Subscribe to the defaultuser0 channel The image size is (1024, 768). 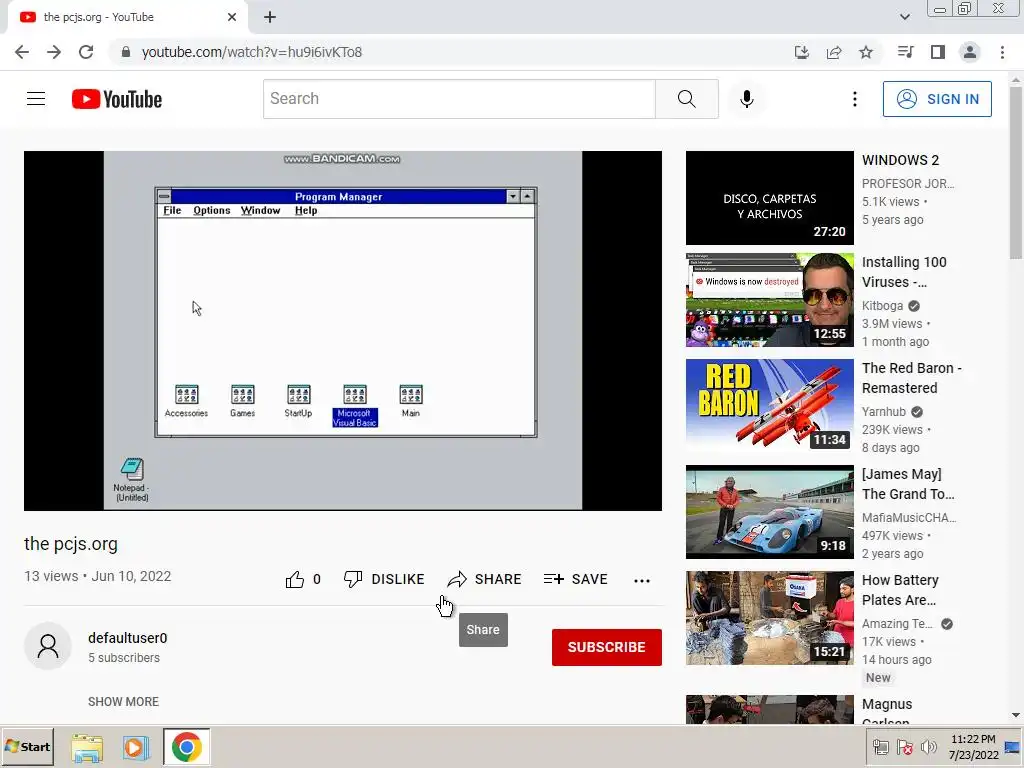coord(607,647)
